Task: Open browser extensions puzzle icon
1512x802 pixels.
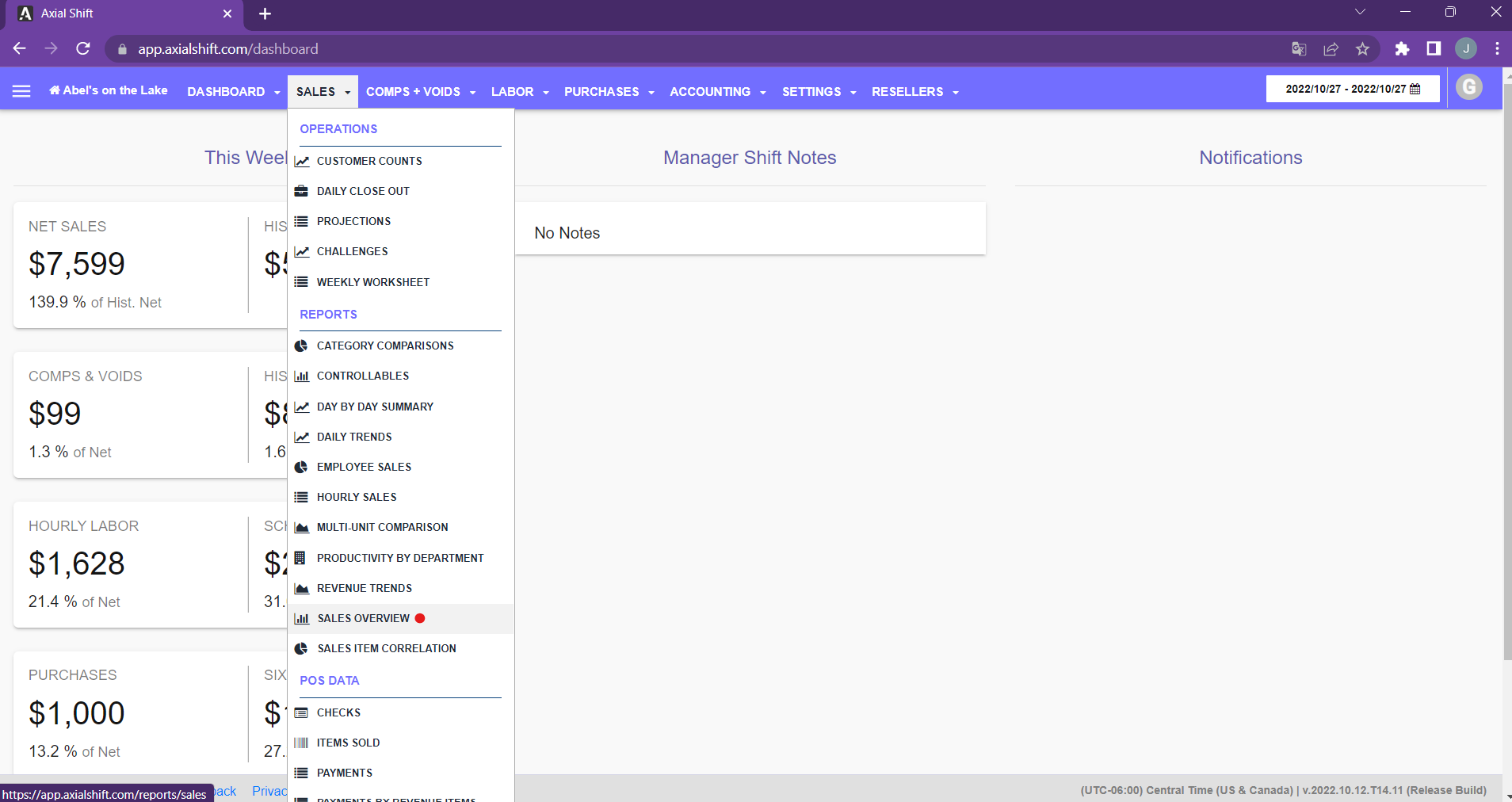Action: click(1402, 49)
